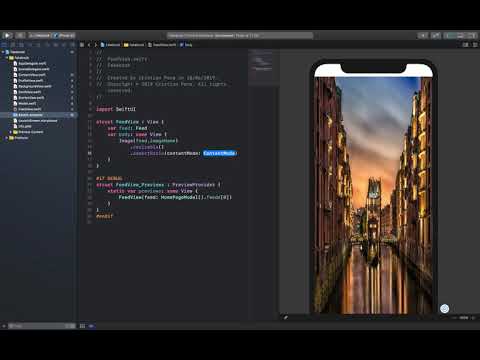Open Model.swift in the navigator
This screenshot has width=480, height=360.
click(27, 103)
